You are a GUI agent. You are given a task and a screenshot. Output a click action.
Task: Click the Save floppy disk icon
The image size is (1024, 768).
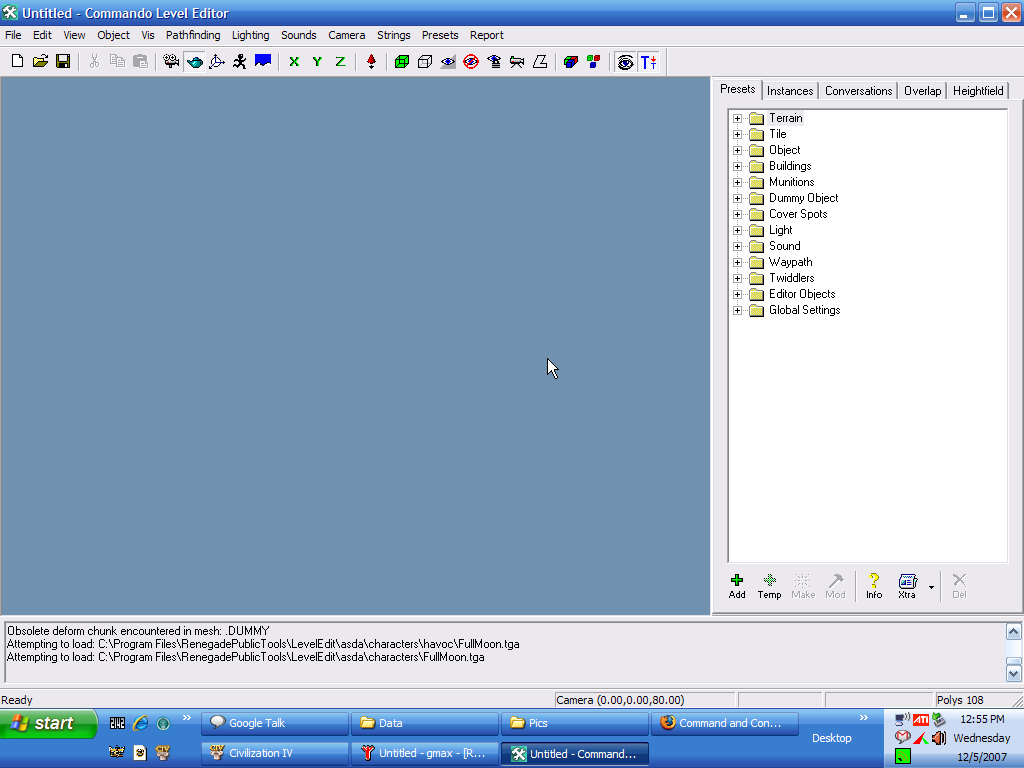click(x=63, y=62)
